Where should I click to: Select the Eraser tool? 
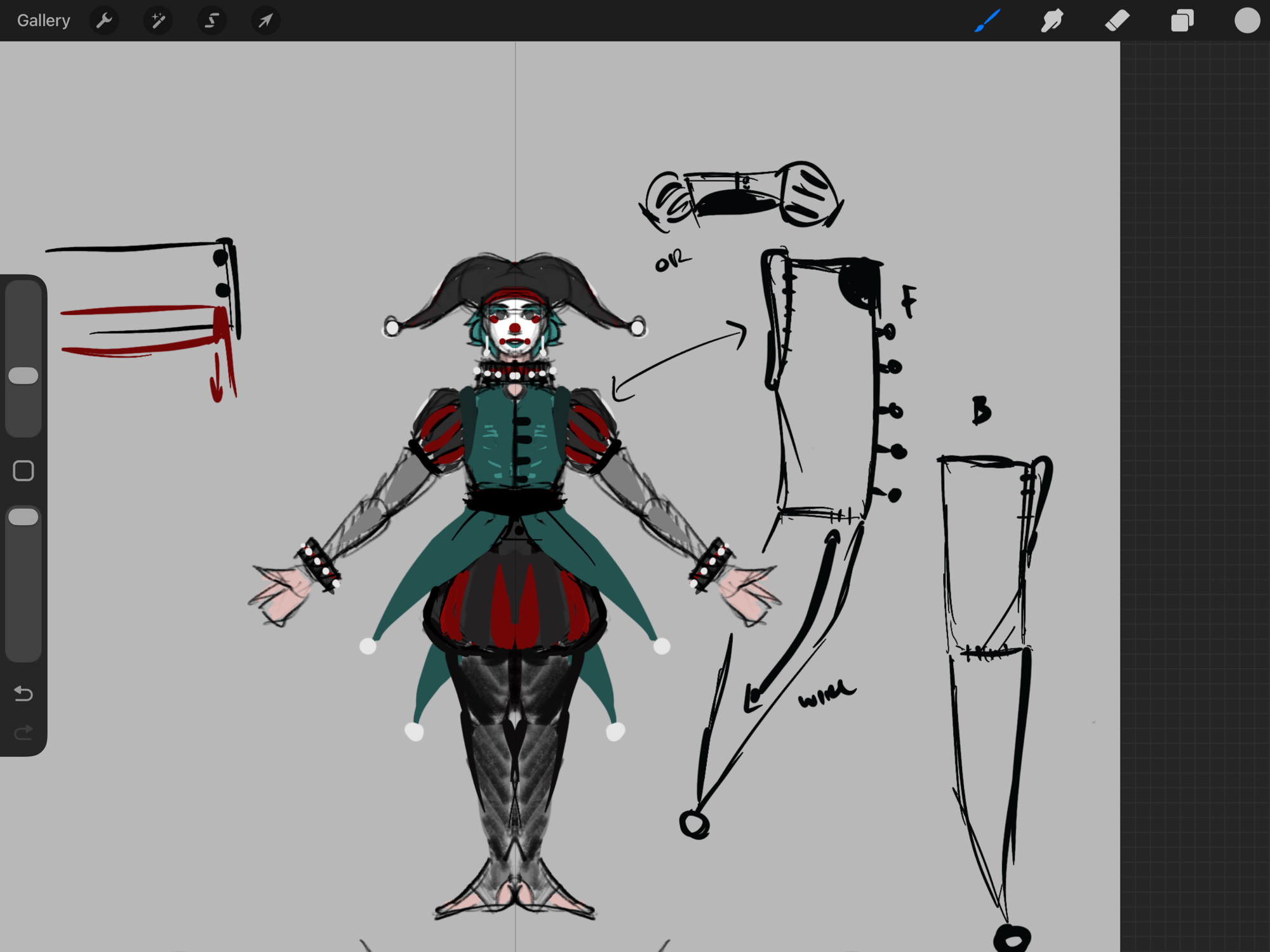(x=1117, y=20)
